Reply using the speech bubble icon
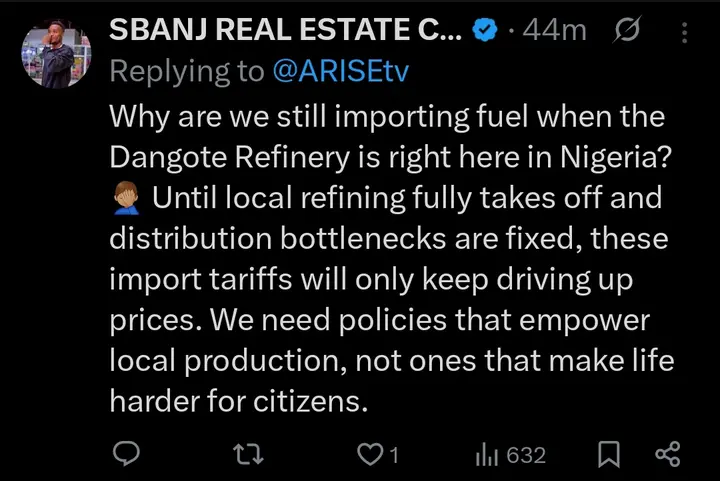 click(x=125, y=455)
